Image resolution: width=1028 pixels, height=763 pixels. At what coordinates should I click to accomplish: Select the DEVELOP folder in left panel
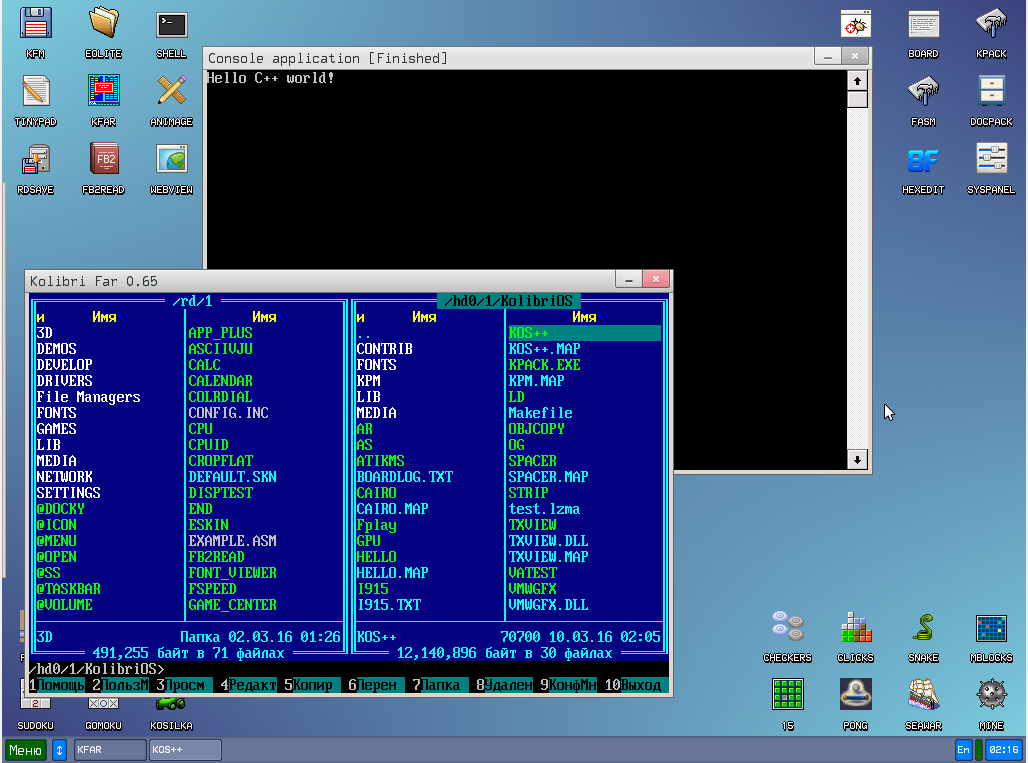tap(64, 365)
